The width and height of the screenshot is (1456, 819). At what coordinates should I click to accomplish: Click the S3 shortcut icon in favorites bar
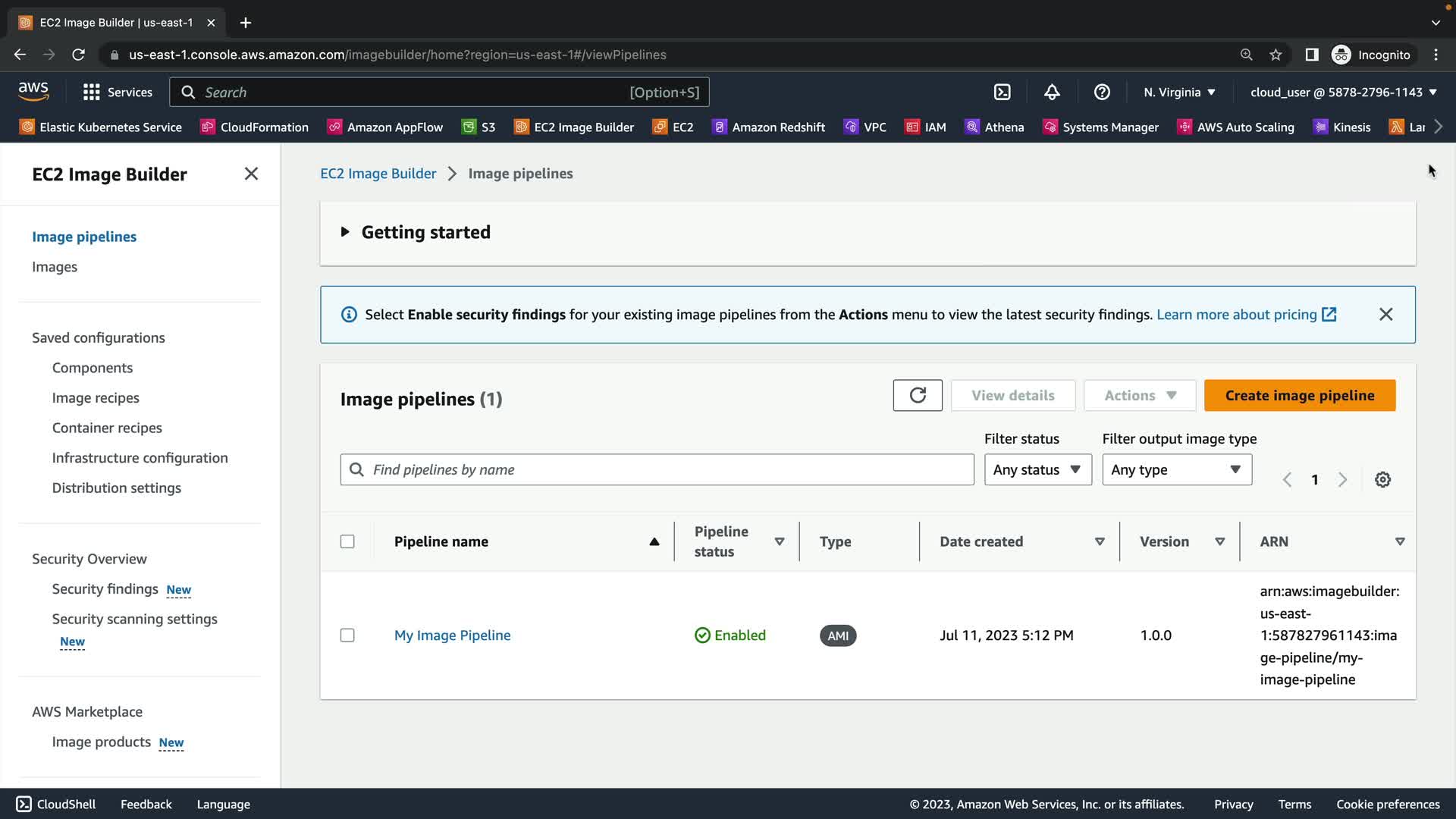(x=469, y=127)
